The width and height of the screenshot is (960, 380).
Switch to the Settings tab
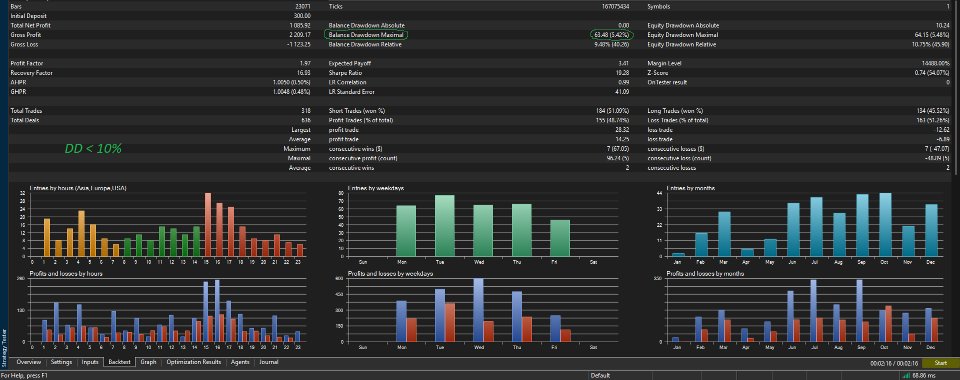pos(61,362)
